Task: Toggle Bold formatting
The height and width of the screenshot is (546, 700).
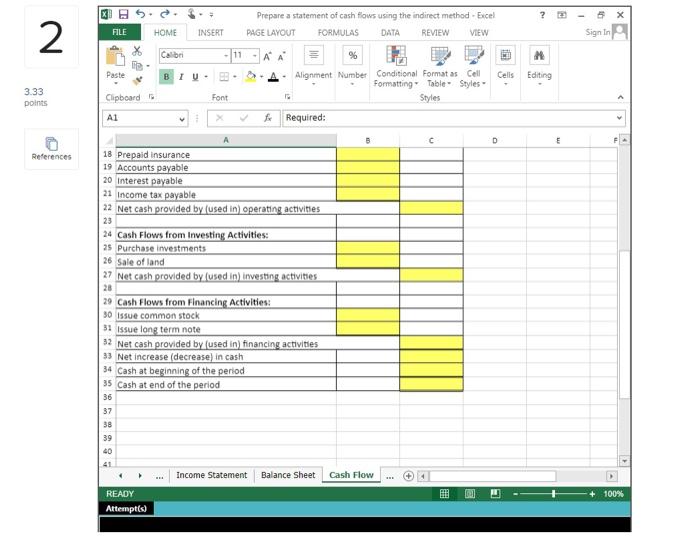Action: pyautogui.click(x=166, y=77)
